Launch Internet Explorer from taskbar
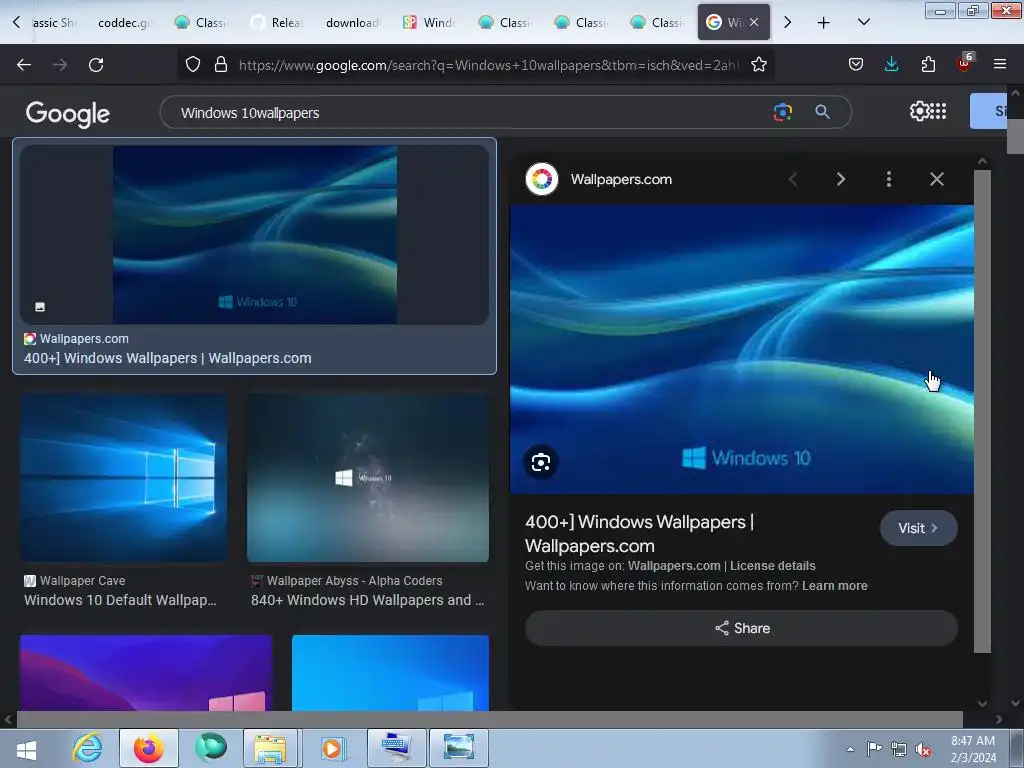 click(x=87, y=748)
